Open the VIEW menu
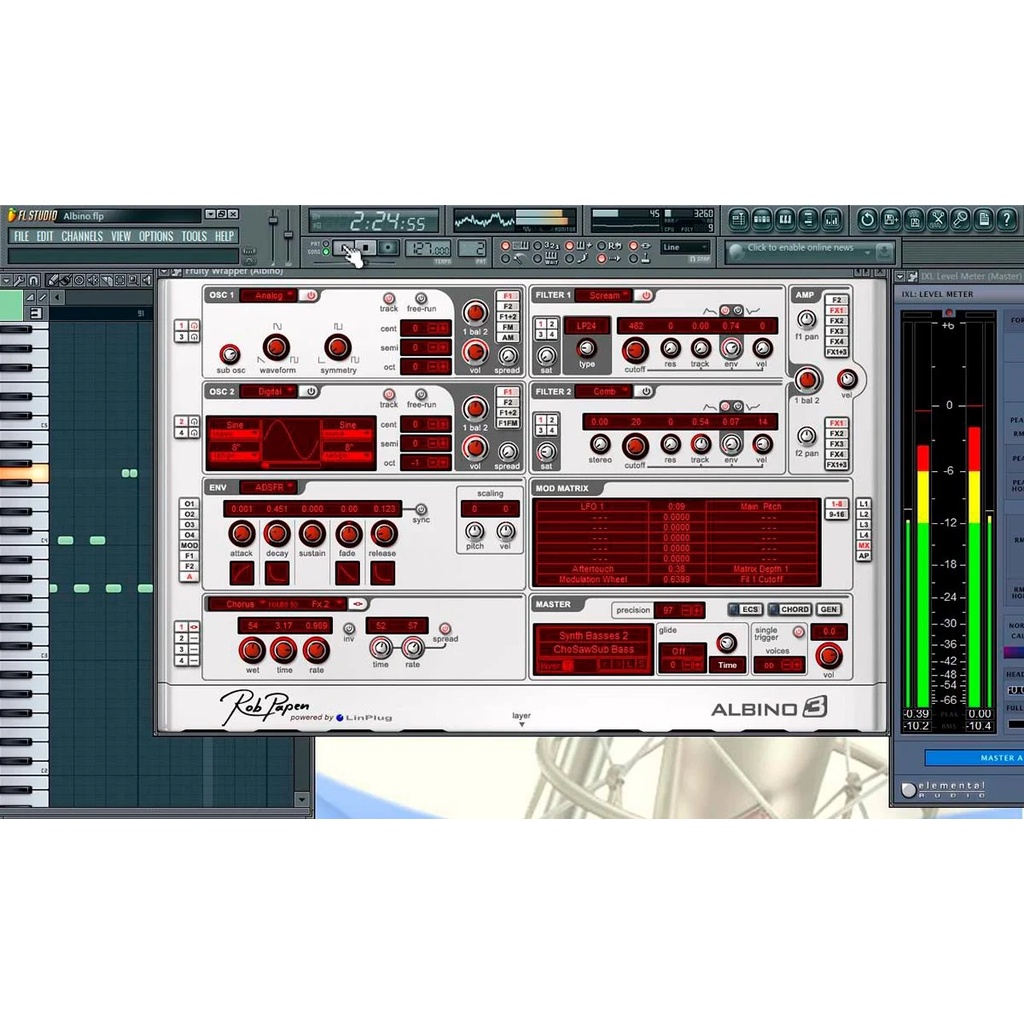Screen dimensions: 1024x1024 click(121, 236)
